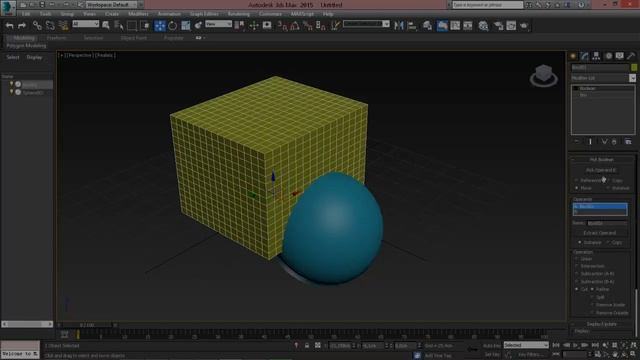Choose the Subtraction (B-A) operation
Viewport: 640px width, 360px height.
tap(577, 282)
